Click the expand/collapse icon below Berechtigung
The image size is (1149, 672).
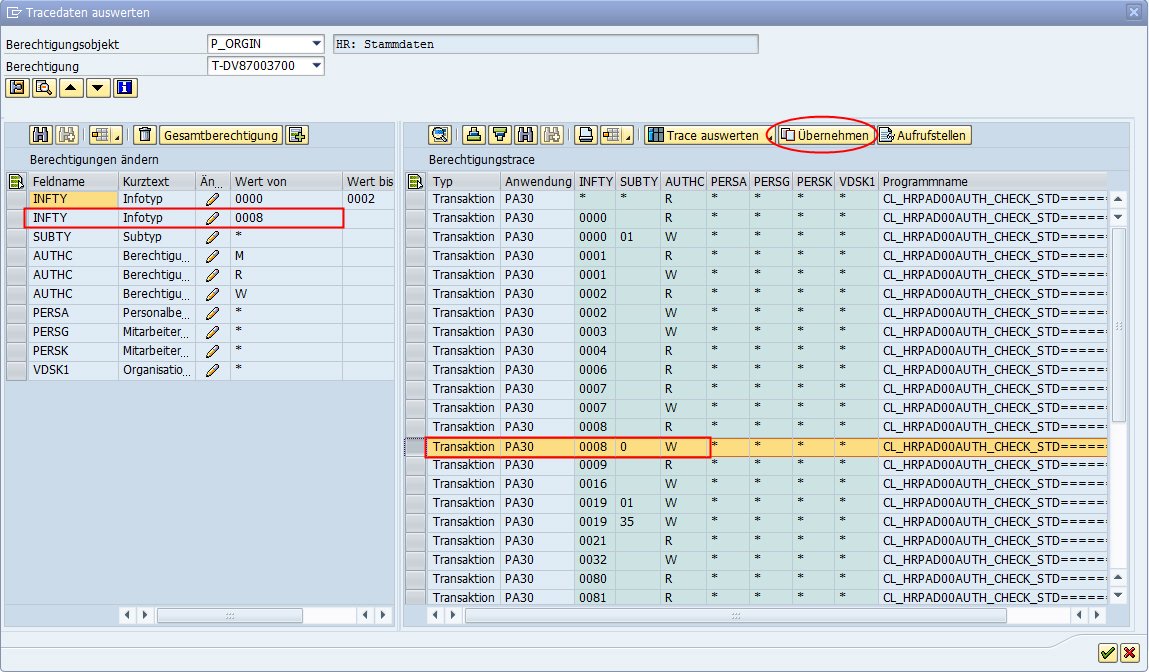click(17, 88)
